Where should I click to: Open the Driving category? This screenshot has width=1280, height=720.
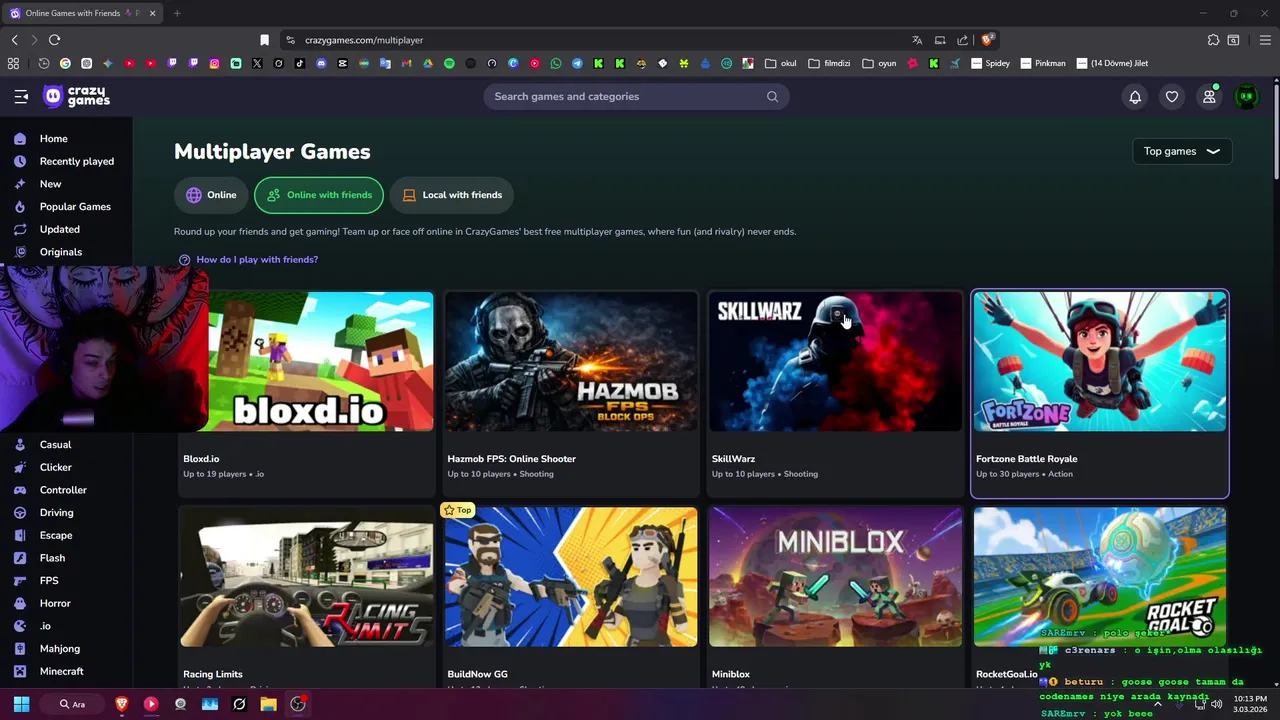coord(56,513)
